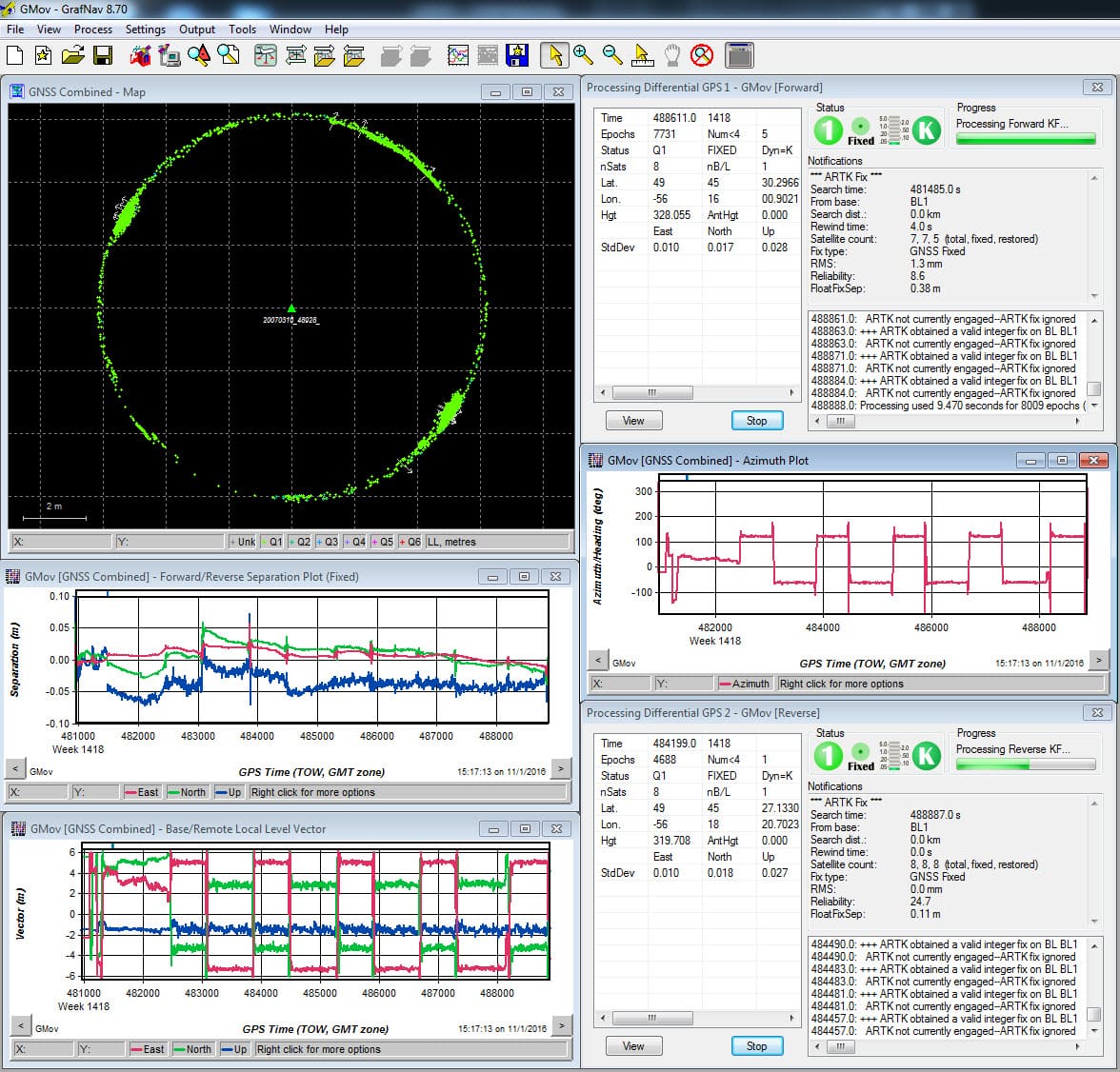Open the Help menu

(x=336, y=30)
